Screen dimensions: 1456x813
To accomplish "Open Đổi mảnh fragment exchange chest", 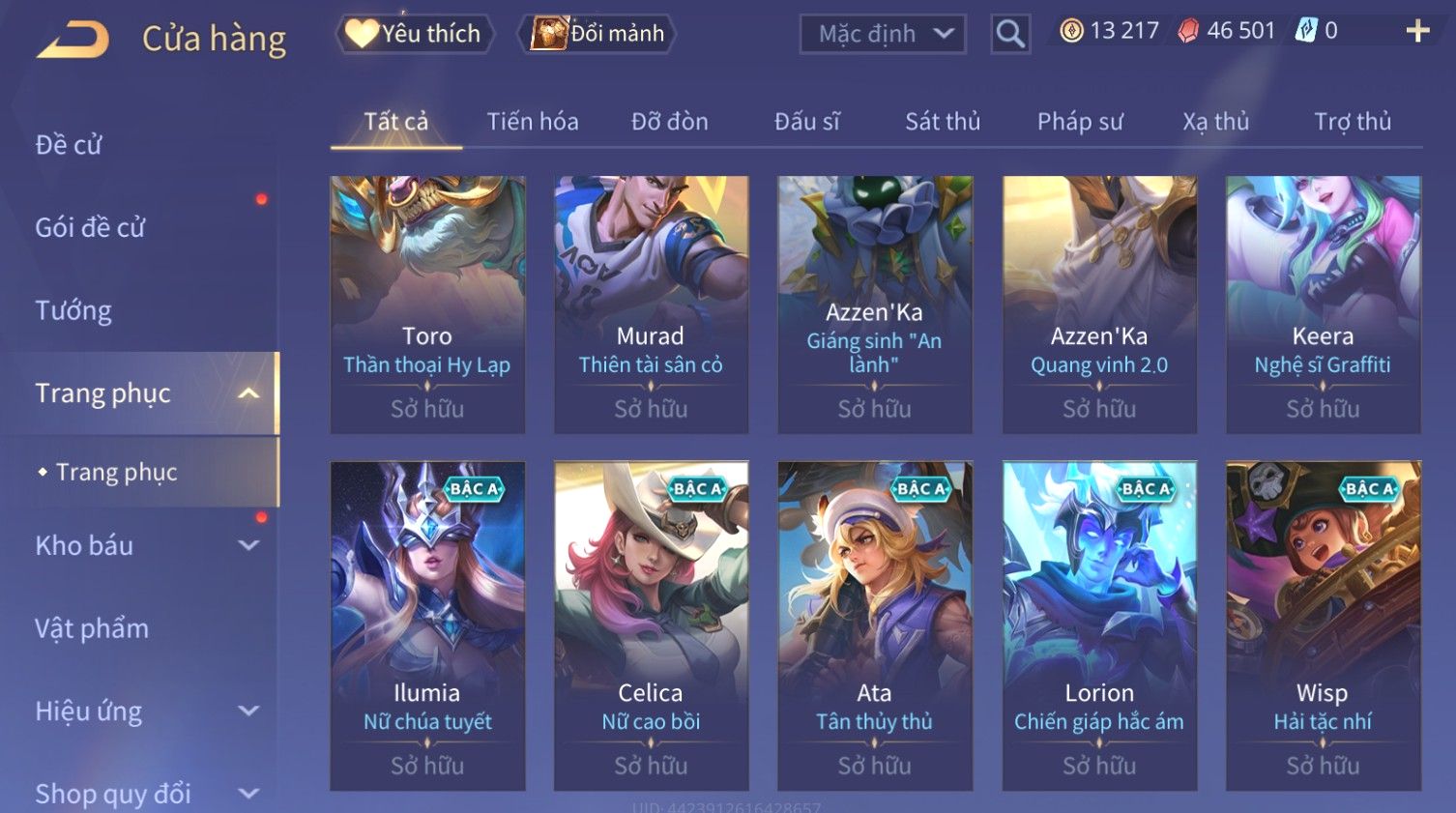I will point(597,34).
